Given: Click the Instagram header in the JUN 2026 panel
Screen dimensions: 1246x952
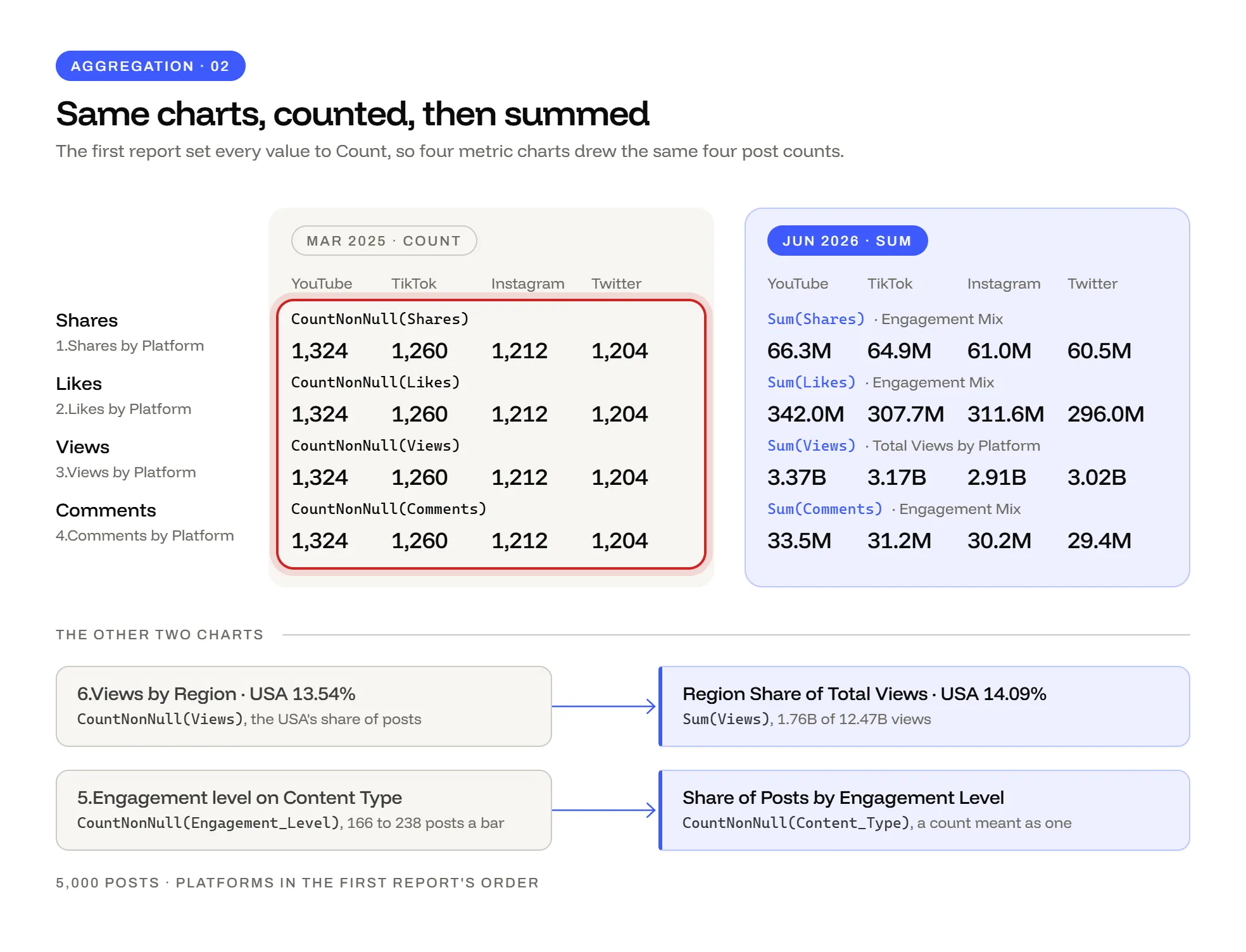Looking at the screenshot, I should [1004, 284].
